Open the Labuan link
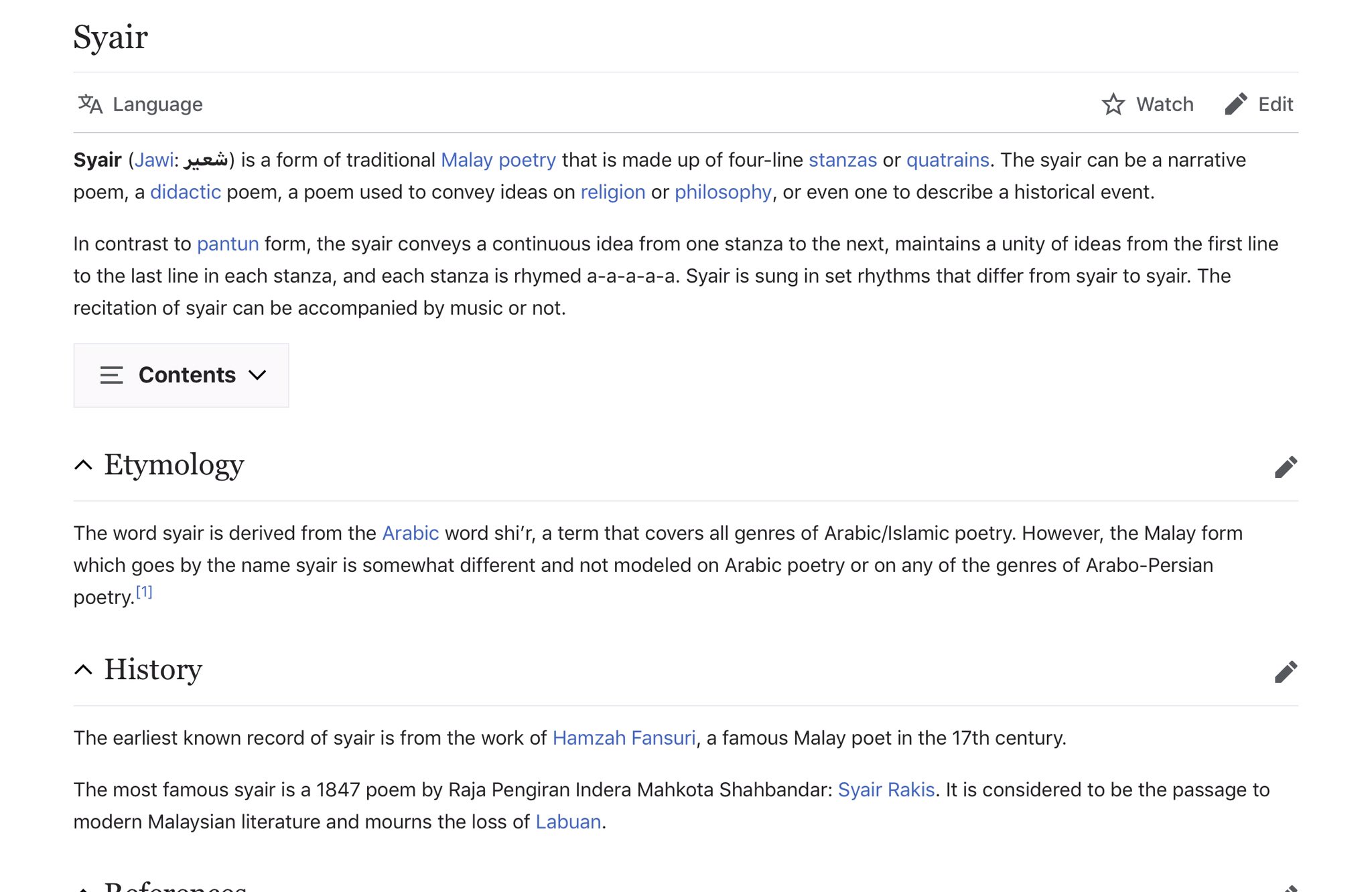 [x=568, y=822]
